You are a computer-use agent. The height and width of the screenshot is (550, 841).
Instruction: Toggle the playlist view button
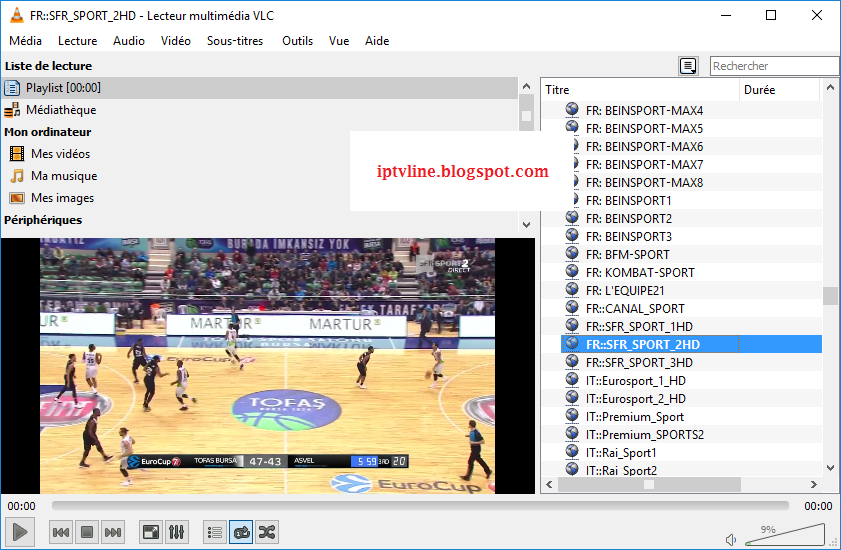pyautogui.click(x=214, y=532)
